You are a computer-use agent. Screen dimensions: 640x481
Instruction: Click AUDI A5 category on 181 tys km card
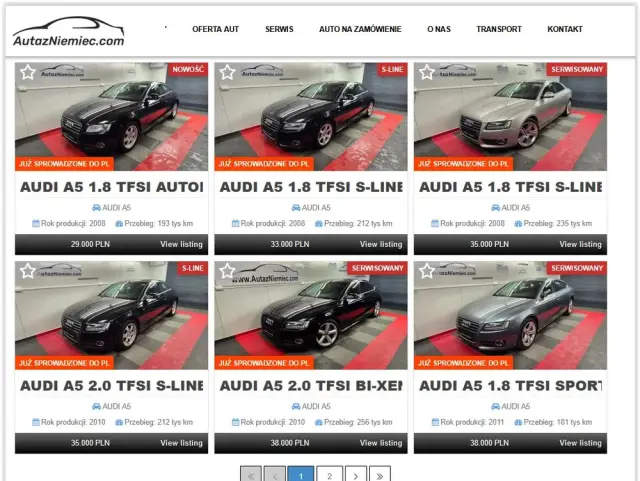coord(516,407)
